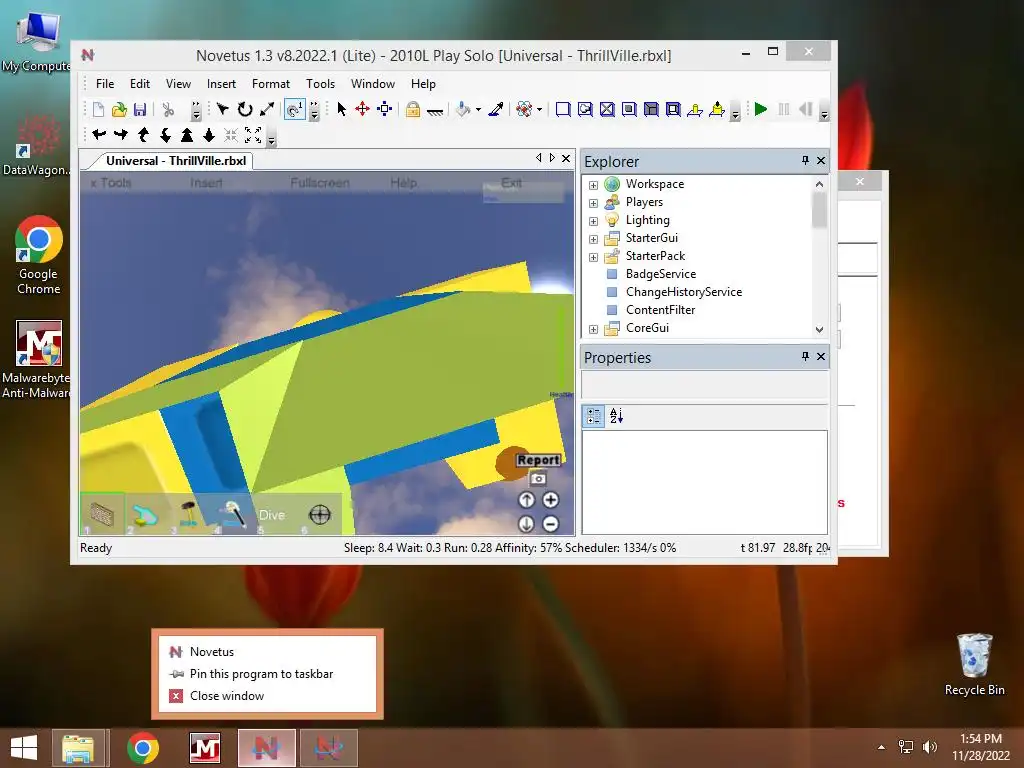Expand the StarterGui tree node

point(593,239)
